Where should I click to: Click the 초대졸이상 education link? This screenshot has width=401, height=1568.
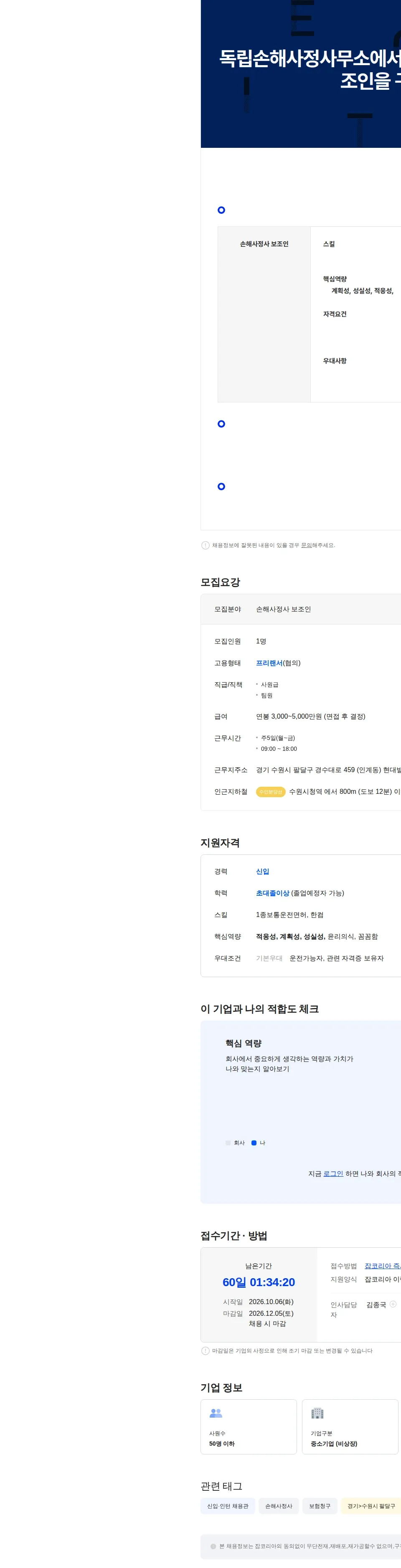click(x=273, y=893)
